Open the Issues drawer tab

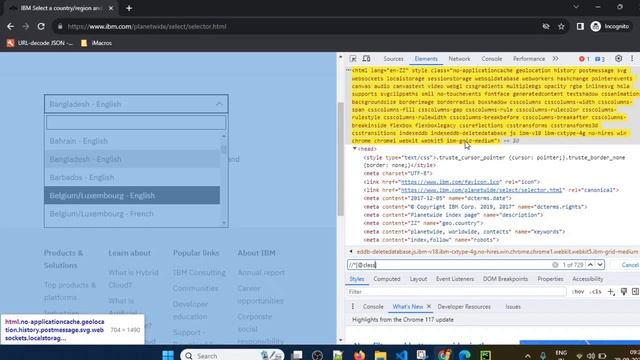(513, 307)
